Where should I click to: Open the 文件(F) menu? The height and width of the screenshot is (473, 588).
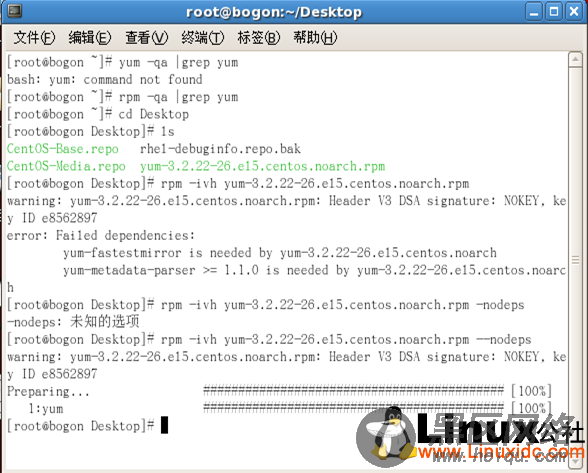tap(34, 38)
